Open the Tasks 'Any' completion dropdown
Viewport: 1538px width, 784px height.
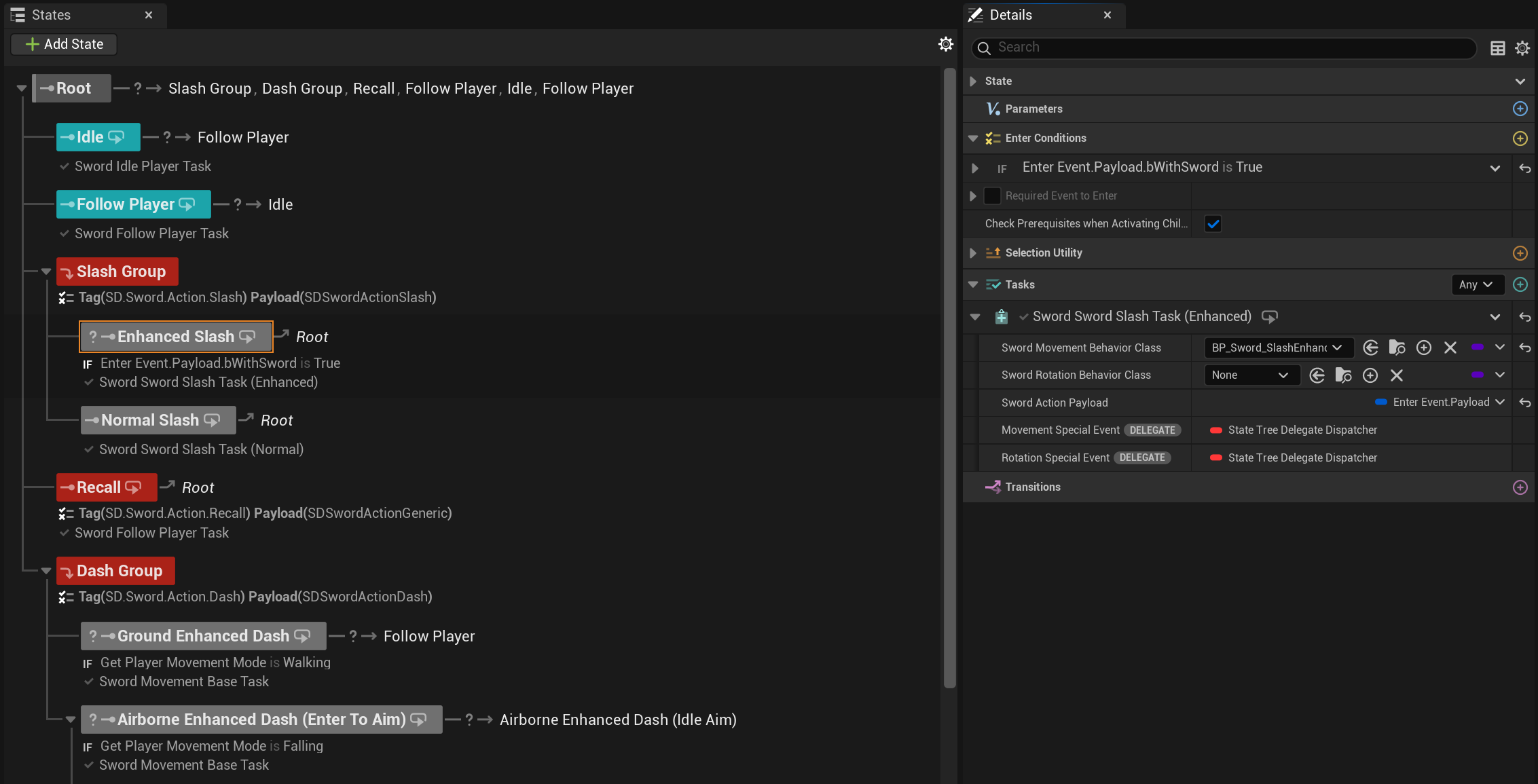click(x=1476, y=284)
